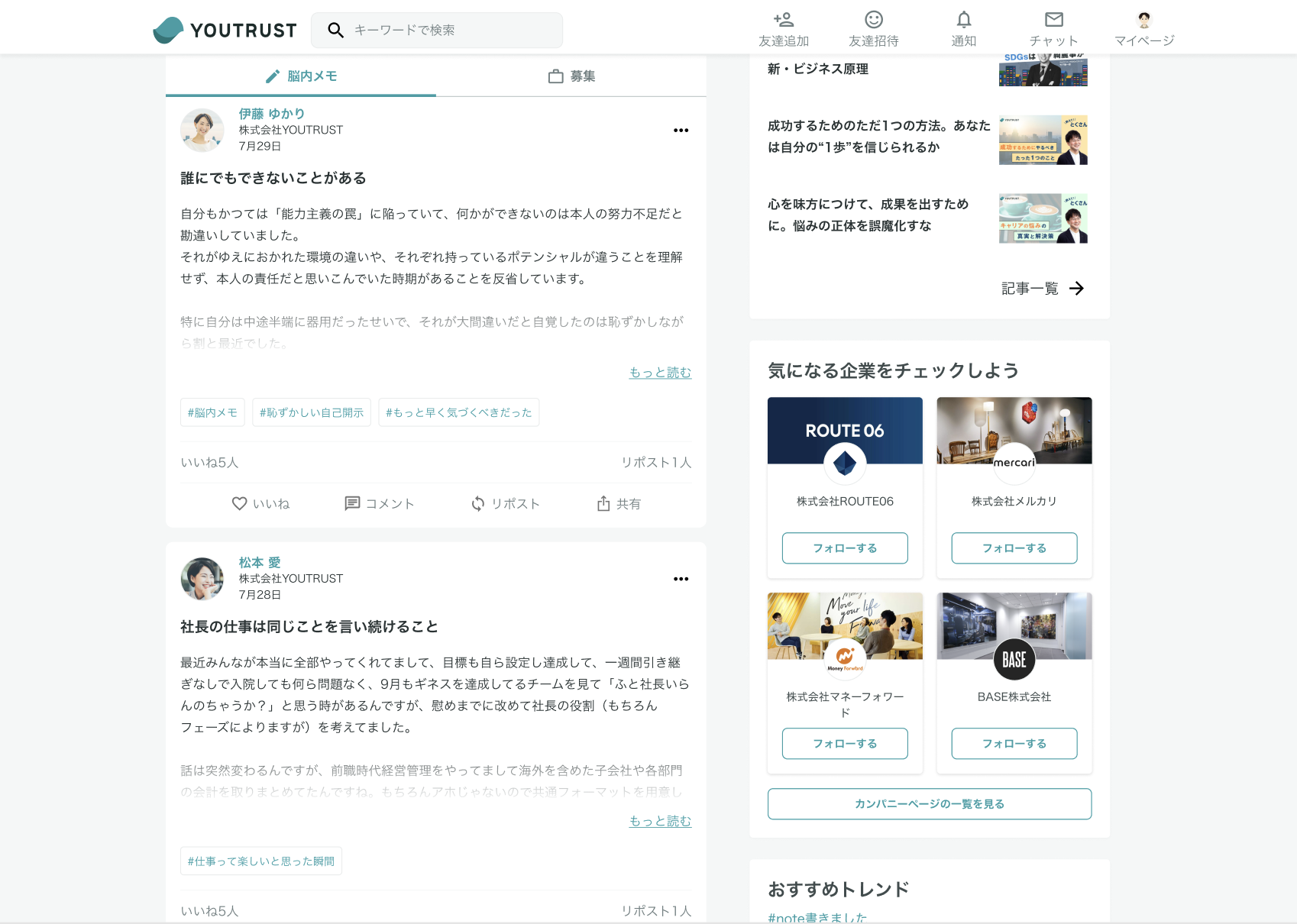Click the keyword search input field
The width and height of the screenshot is (1297, 924).
pyautogui.click(x=437, y=30)
